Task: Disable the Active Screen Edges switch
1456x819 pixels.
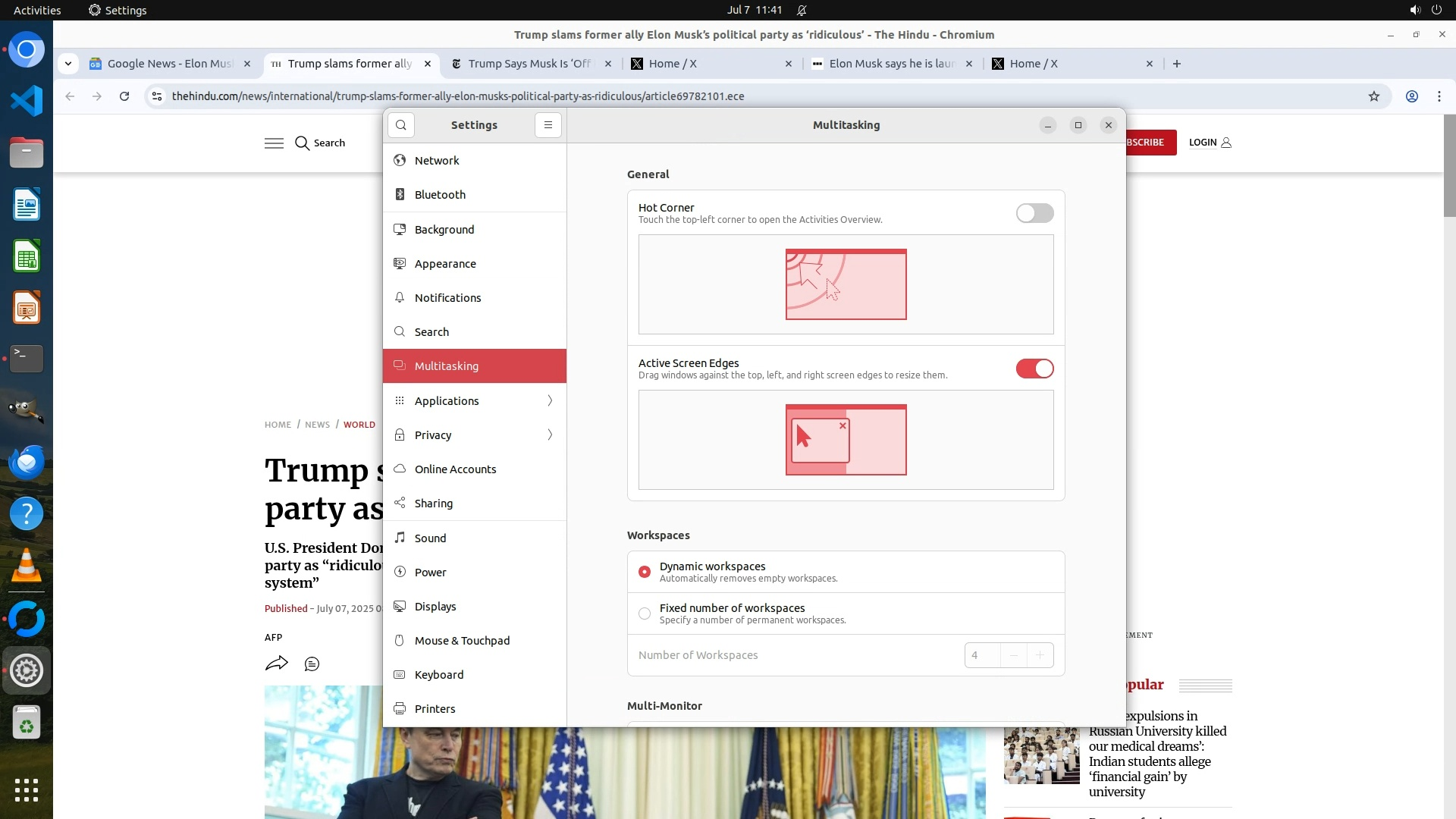Action: click(1034, 369)
